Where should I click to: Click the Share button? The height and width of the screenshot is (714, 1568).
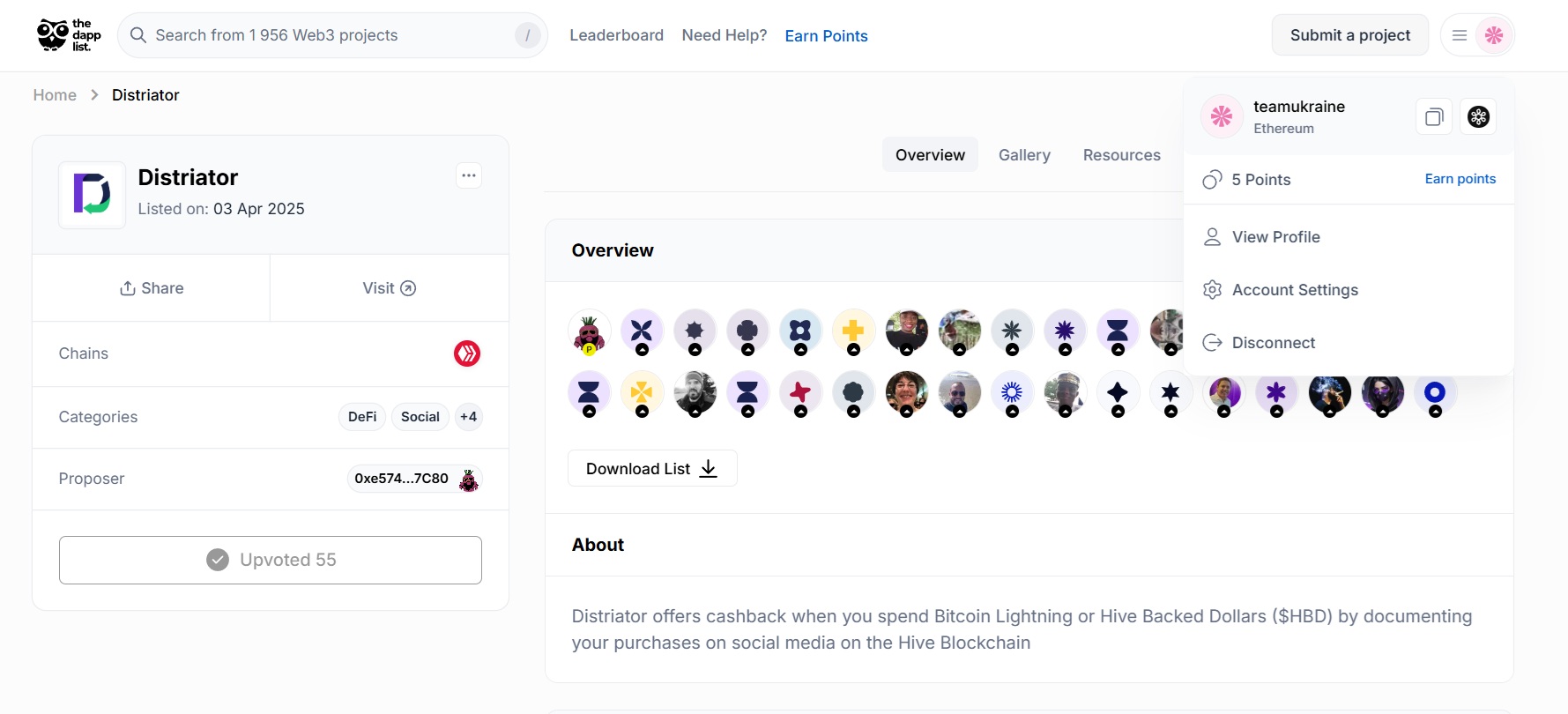[x=152, y=288]
